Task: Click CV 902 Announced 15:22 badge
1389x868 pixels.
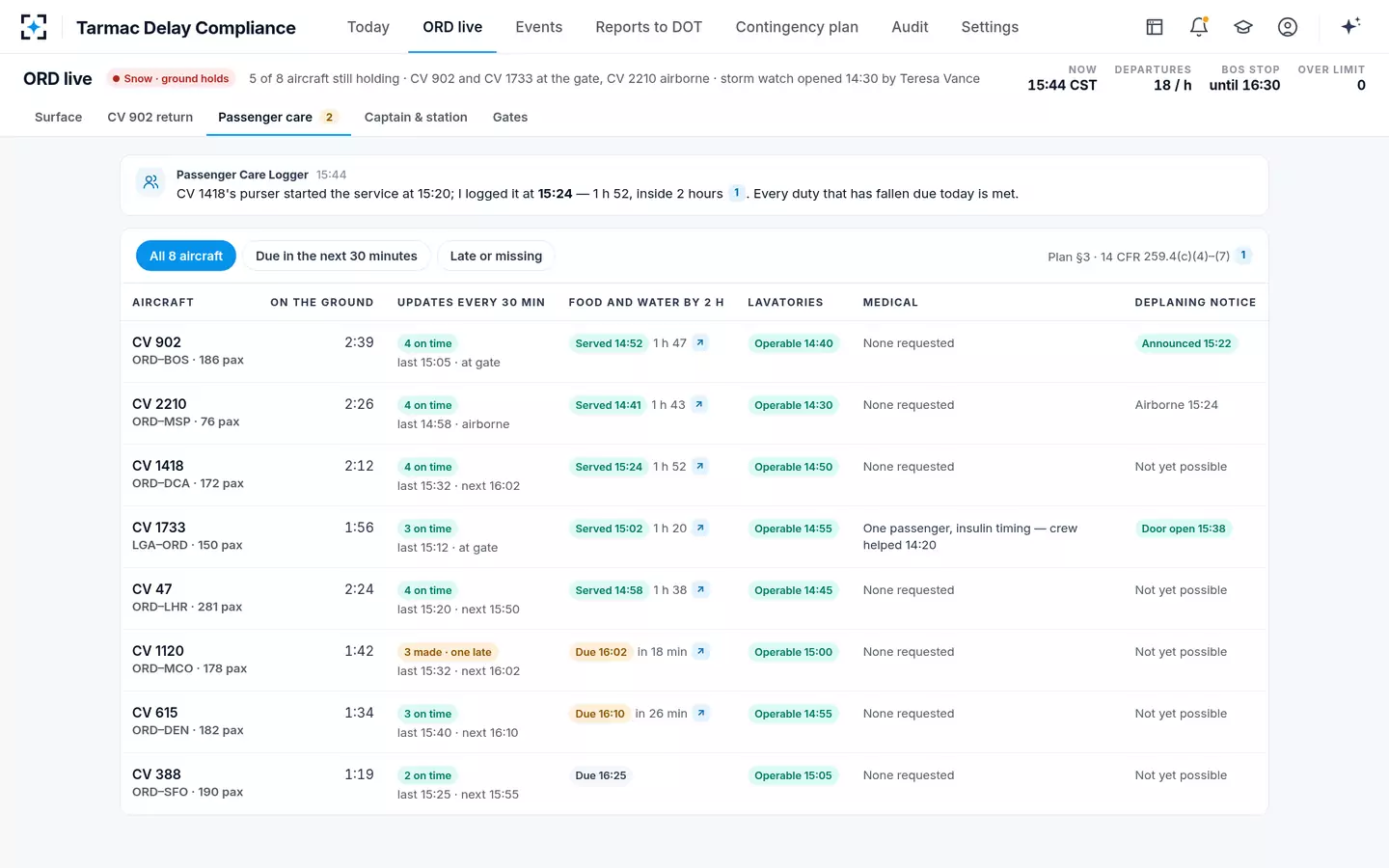Action: (x=1186, y=343)
